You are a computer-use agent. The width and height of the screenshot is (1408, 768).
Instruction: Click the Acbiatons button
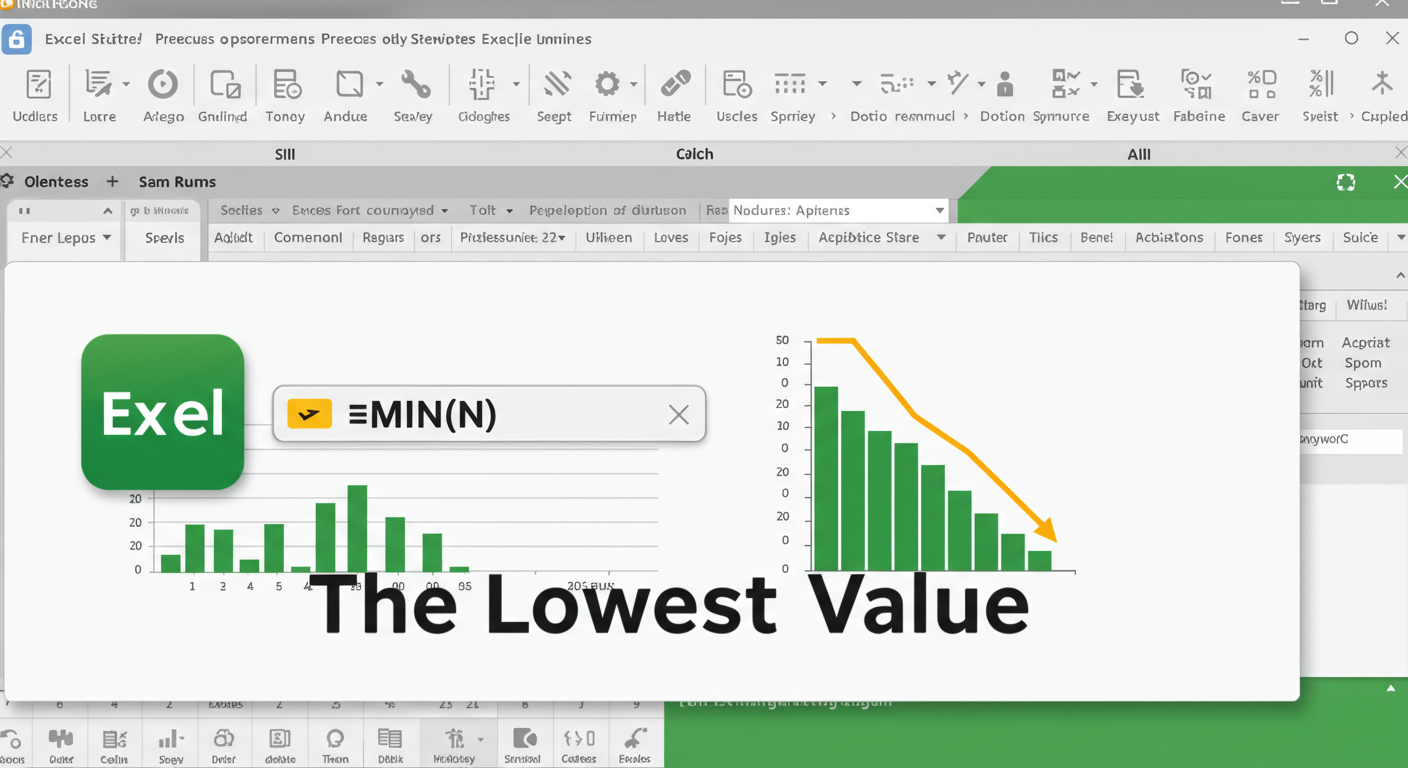point(1169,238)
